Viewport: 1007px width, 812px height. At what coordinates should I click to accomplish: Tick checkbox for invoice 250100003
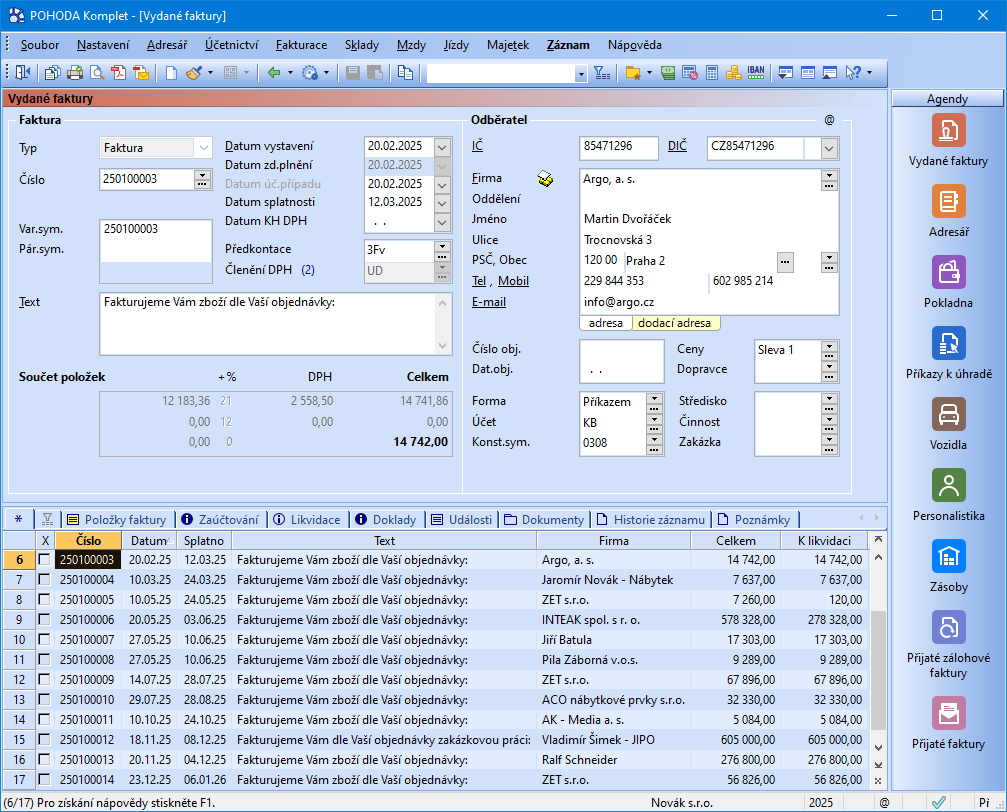pos(44,560)
